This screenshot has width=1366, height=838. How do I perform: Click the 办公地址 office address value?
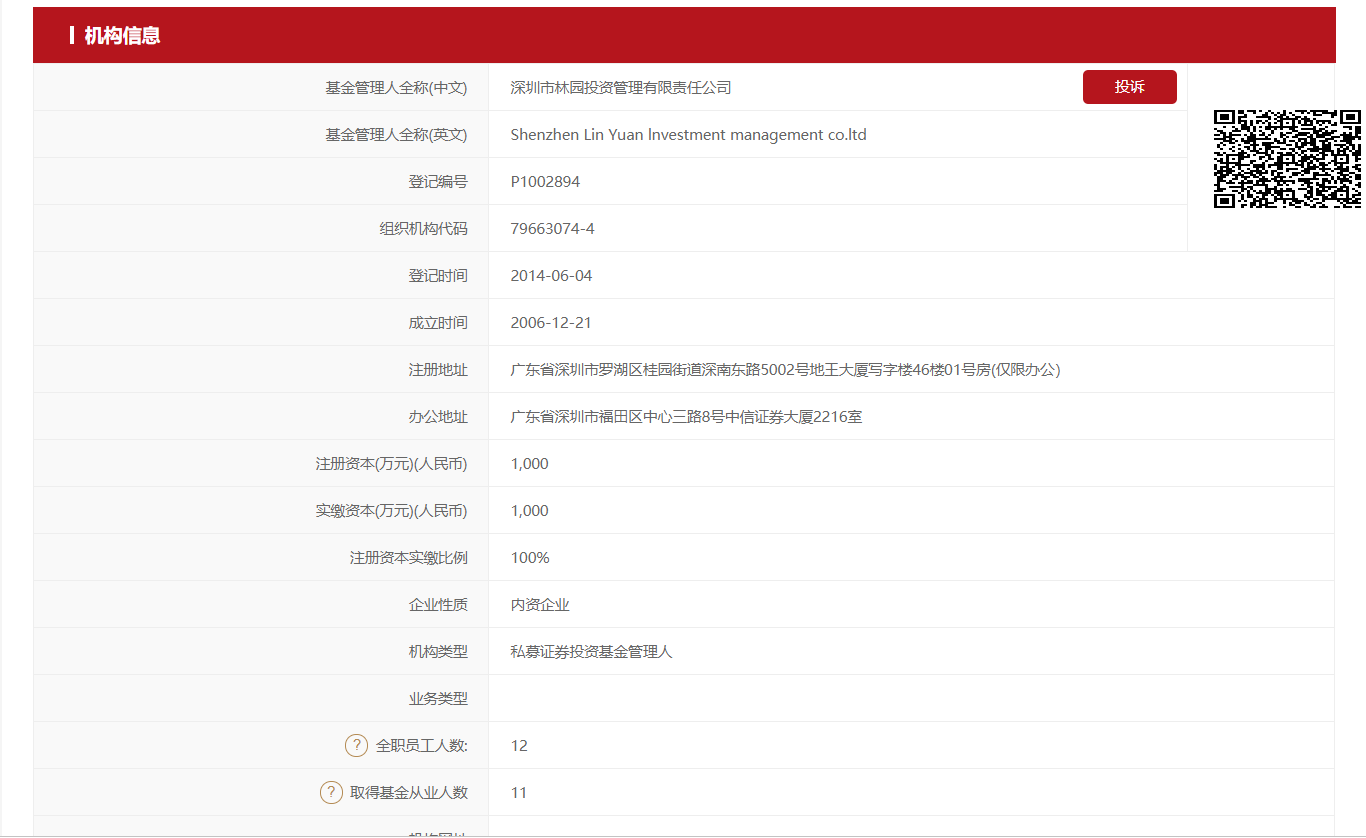(686, 417)
